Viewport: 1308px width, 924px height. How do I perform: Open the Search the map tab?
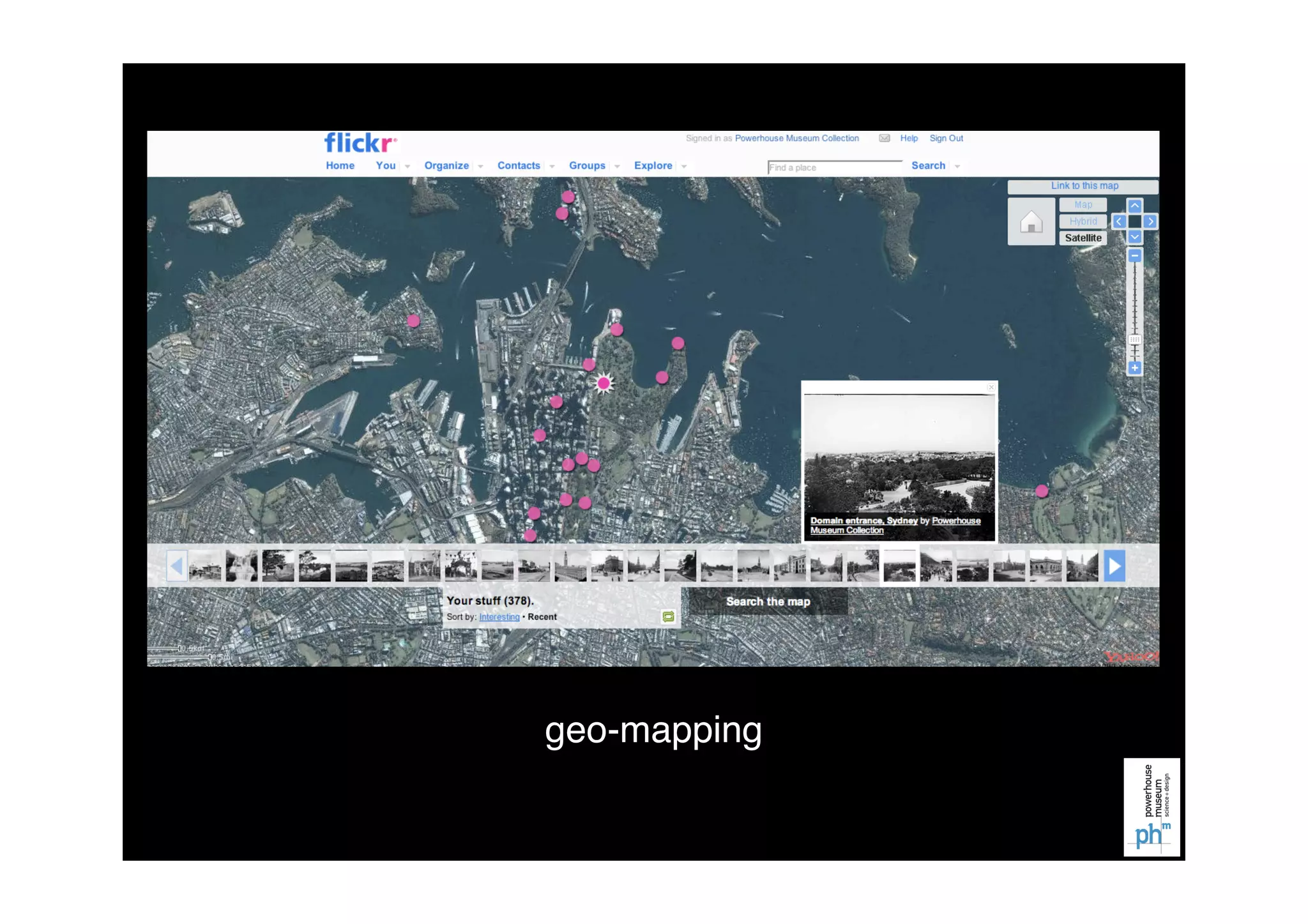point(768,602)
